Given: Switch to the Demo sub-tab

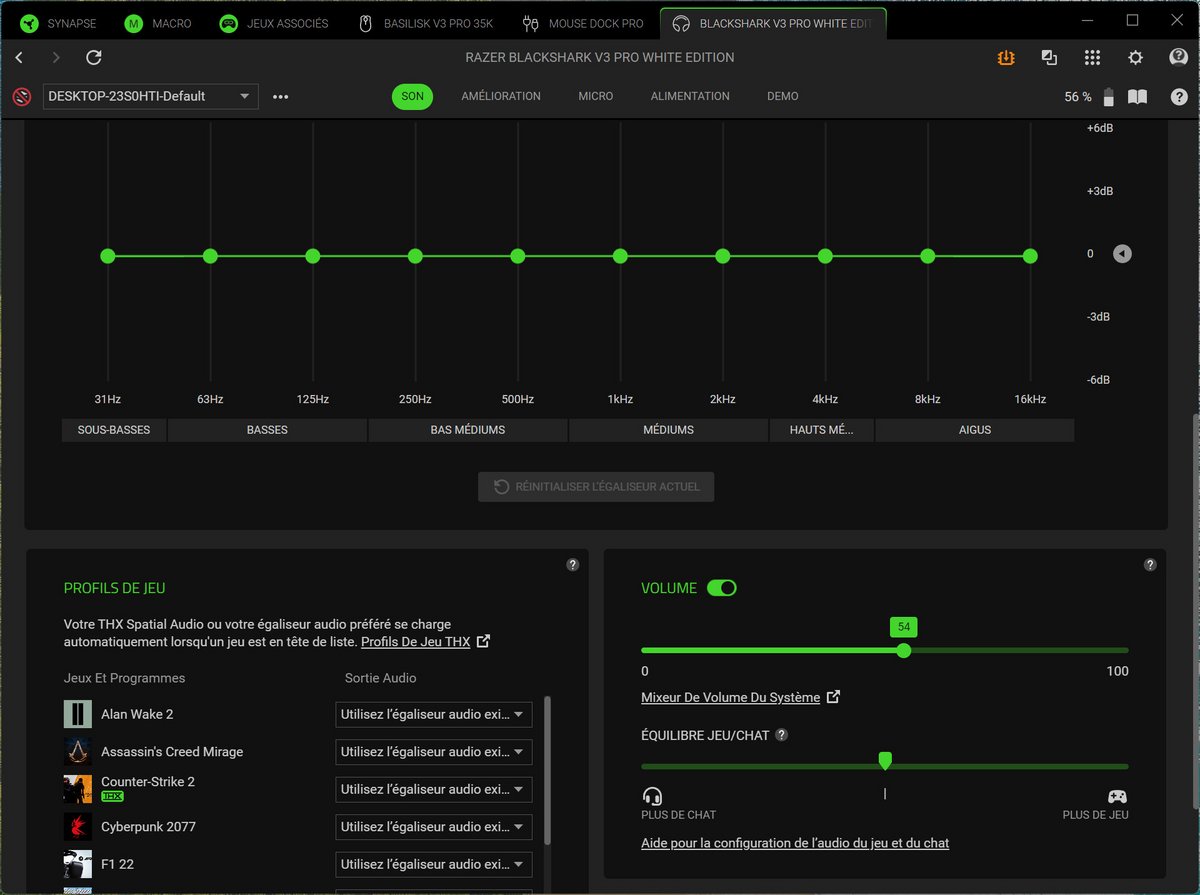Looking at the screenshot, I should pyautogui.click(x=783, y=97).
